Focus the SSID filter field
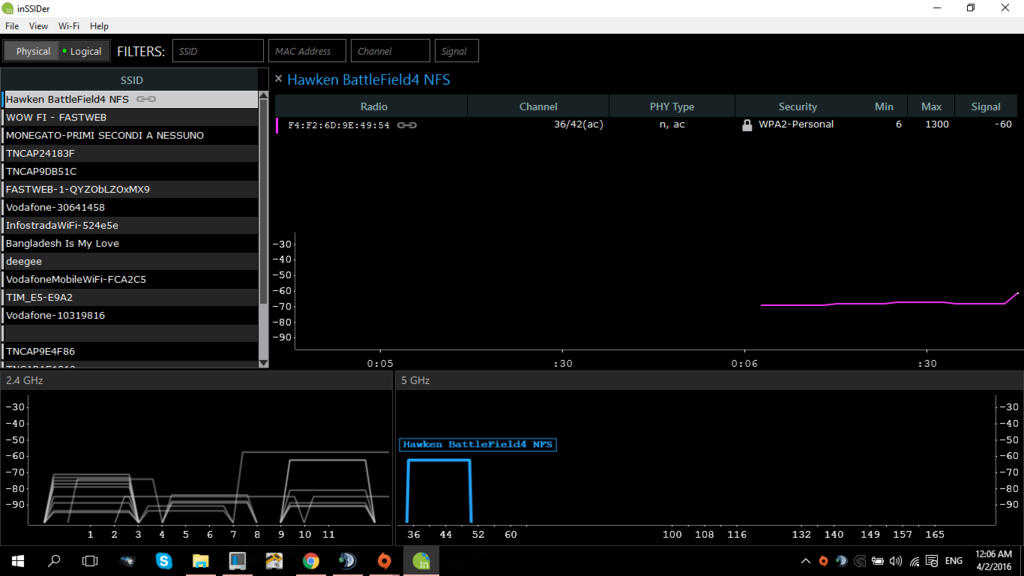This screenshot has width=1024, height=576. [217, 51]
